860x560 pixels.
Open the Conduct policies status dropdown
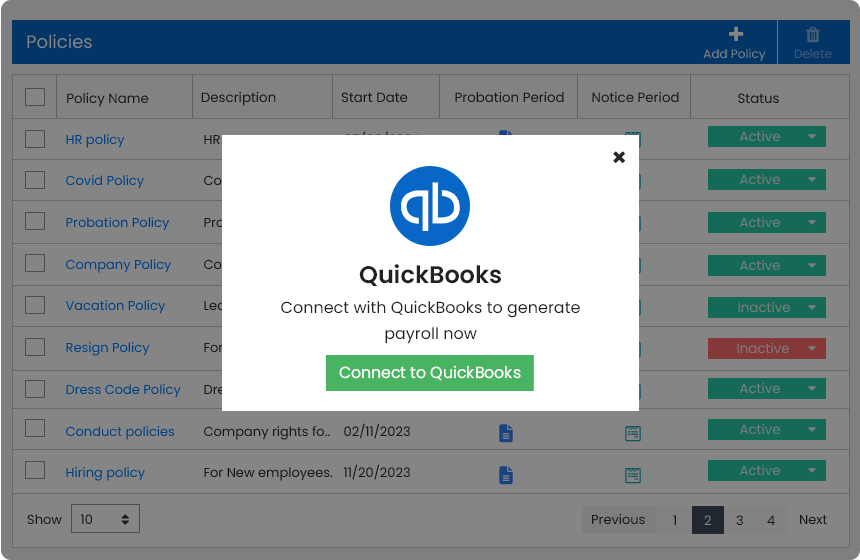pos(766,429)
